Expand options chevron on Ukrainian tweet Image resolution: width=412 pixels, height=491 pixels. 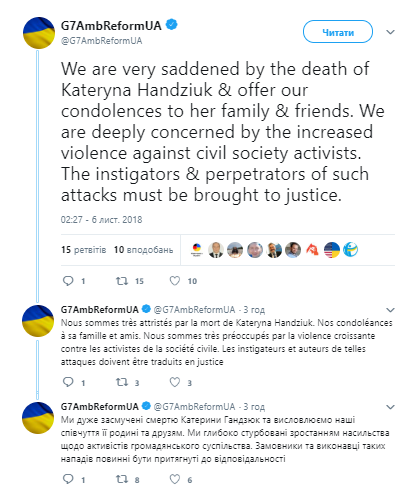390,407
